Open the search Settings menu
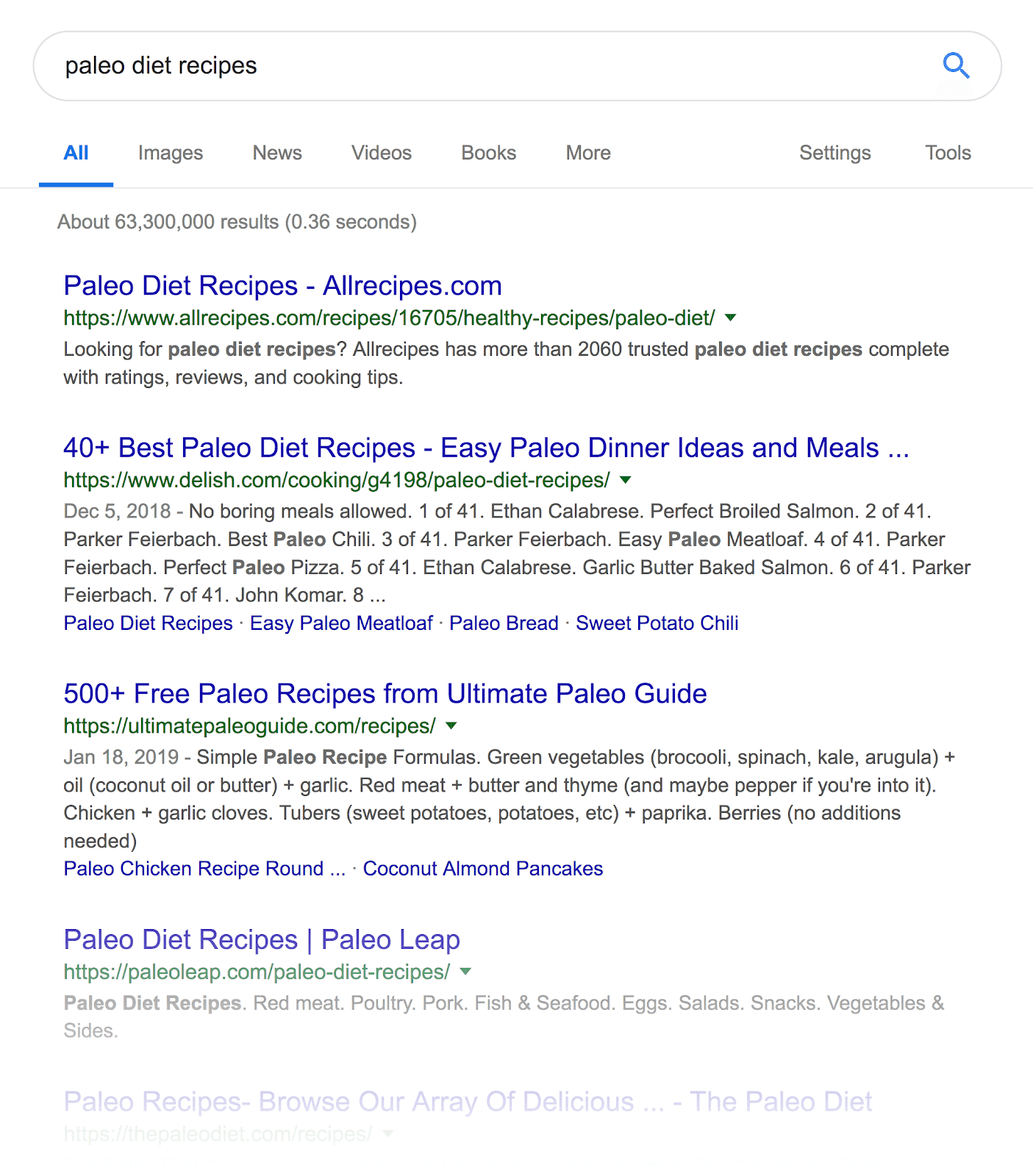The image size is (1033, 1176). [835, 153]
